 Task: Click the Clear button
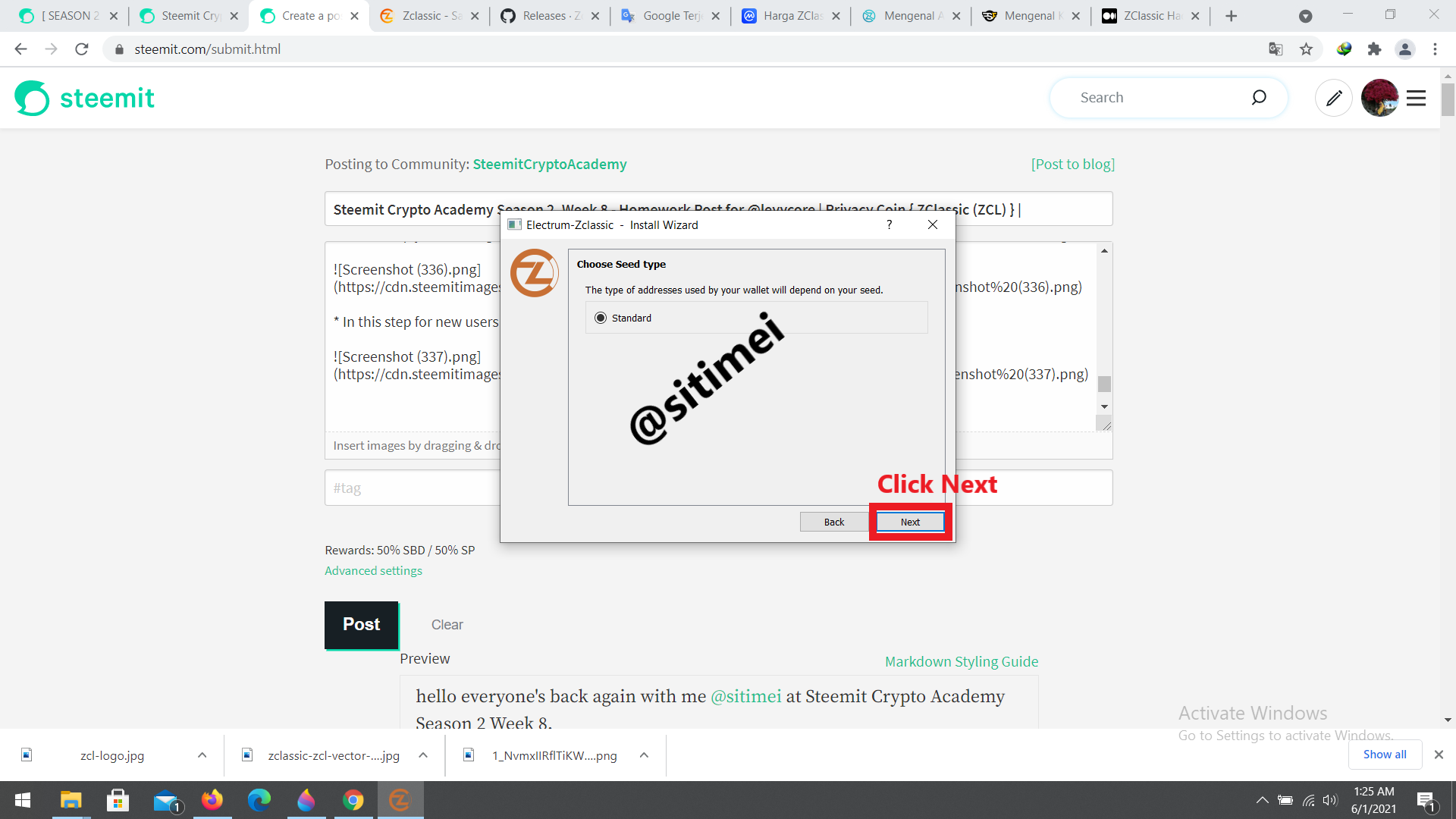coord(447,625)
